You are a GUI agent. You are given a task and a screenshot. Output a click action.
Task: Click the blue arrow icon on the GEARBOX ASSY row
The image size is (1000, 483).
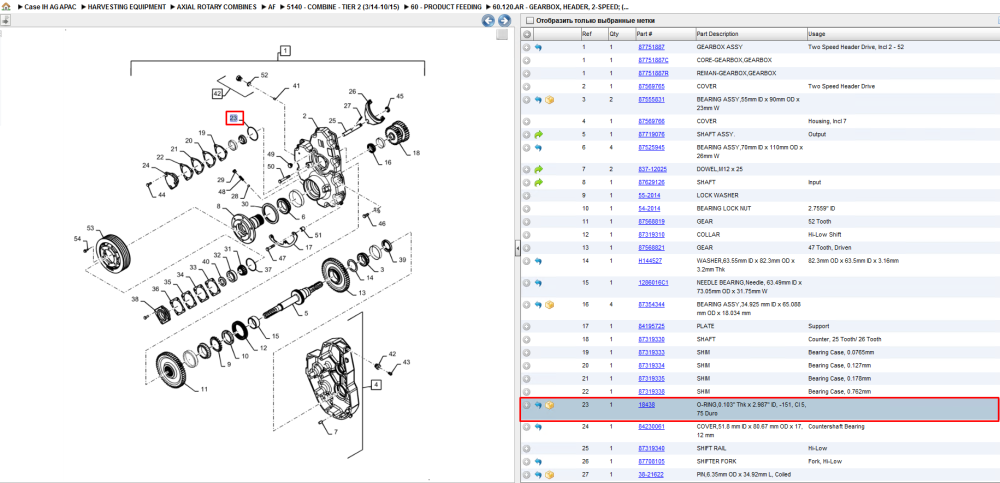538,47
